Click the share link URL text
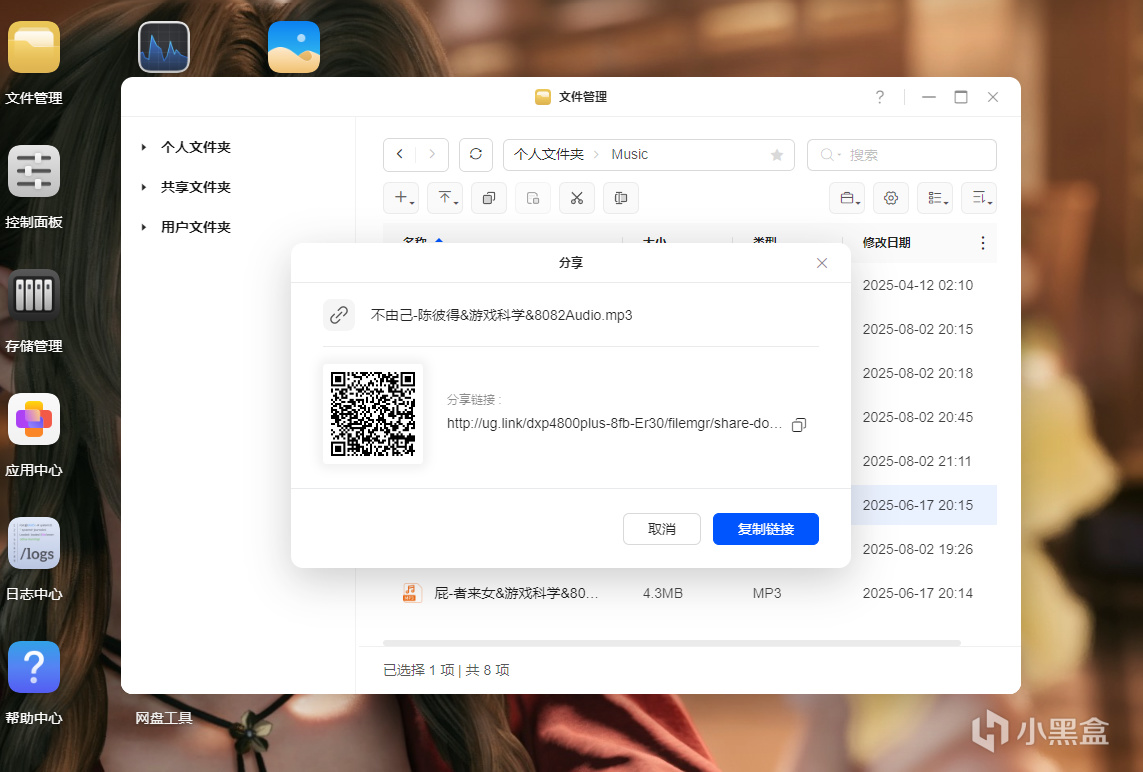The height and width of the screenshot is (772, 1143). click(615, 424)
